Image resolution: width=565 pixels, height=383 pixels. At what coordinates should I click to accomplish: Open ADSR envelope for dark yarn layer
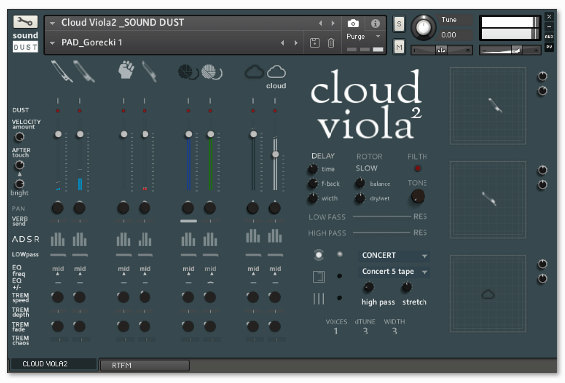(x=188, y=239)
